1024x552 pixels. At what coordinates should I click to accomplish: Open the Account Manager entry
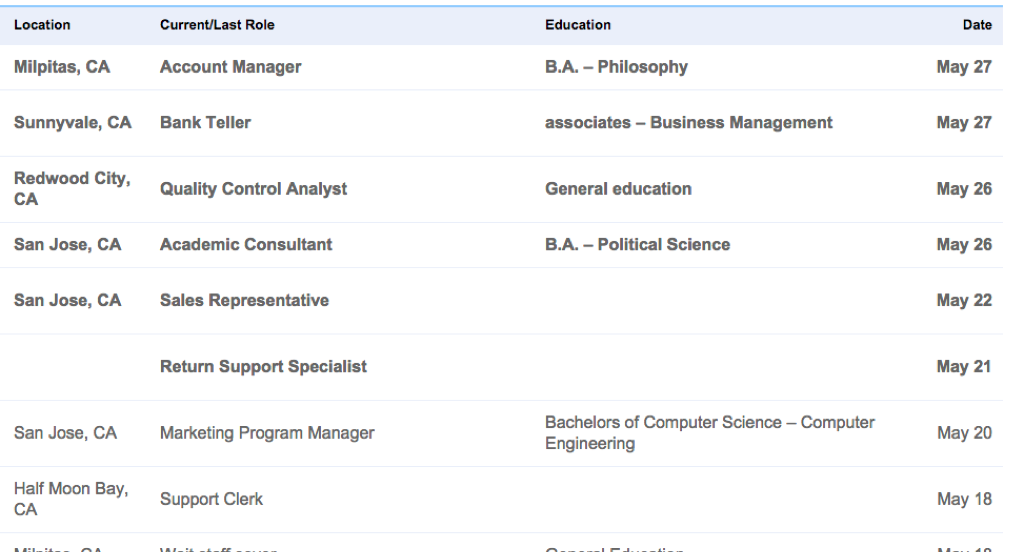[x=230, y=68]
